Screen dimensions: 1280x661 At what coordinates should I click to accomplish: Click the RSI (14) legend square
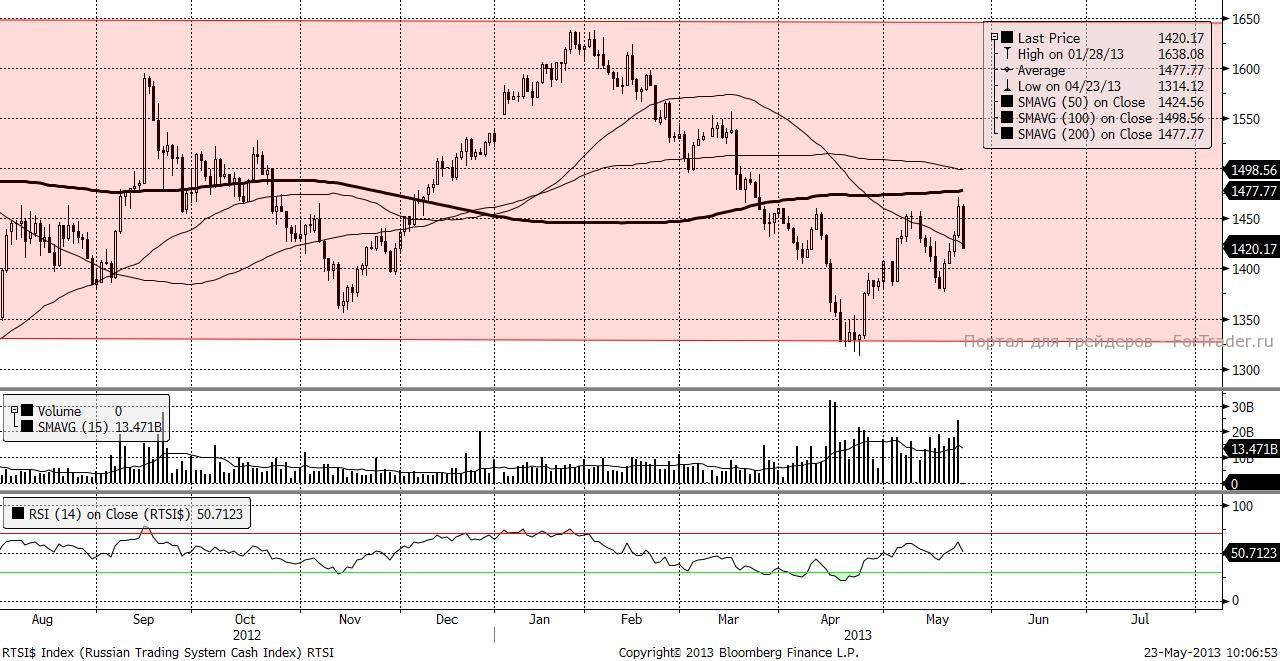point(18,515)
